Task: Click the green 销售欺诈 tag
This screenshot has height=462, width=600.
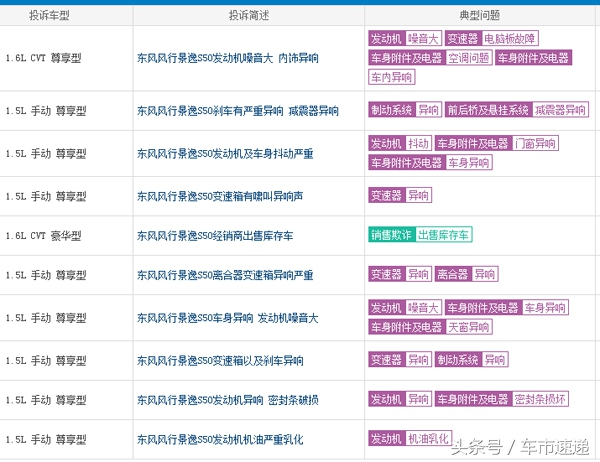Action: pos(391,235)
